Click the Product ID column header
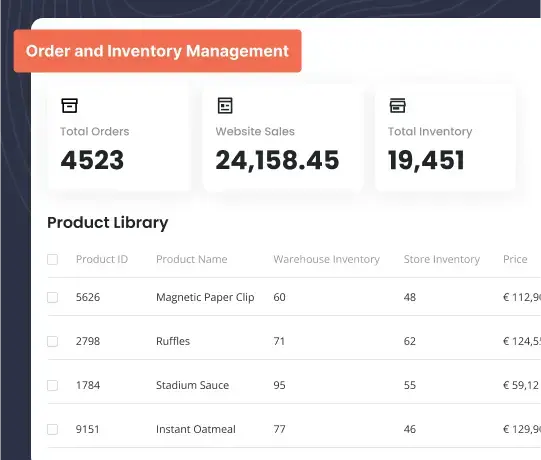This screenshot has width=541, height=460. pyautogui.click(x=102, y=259)
